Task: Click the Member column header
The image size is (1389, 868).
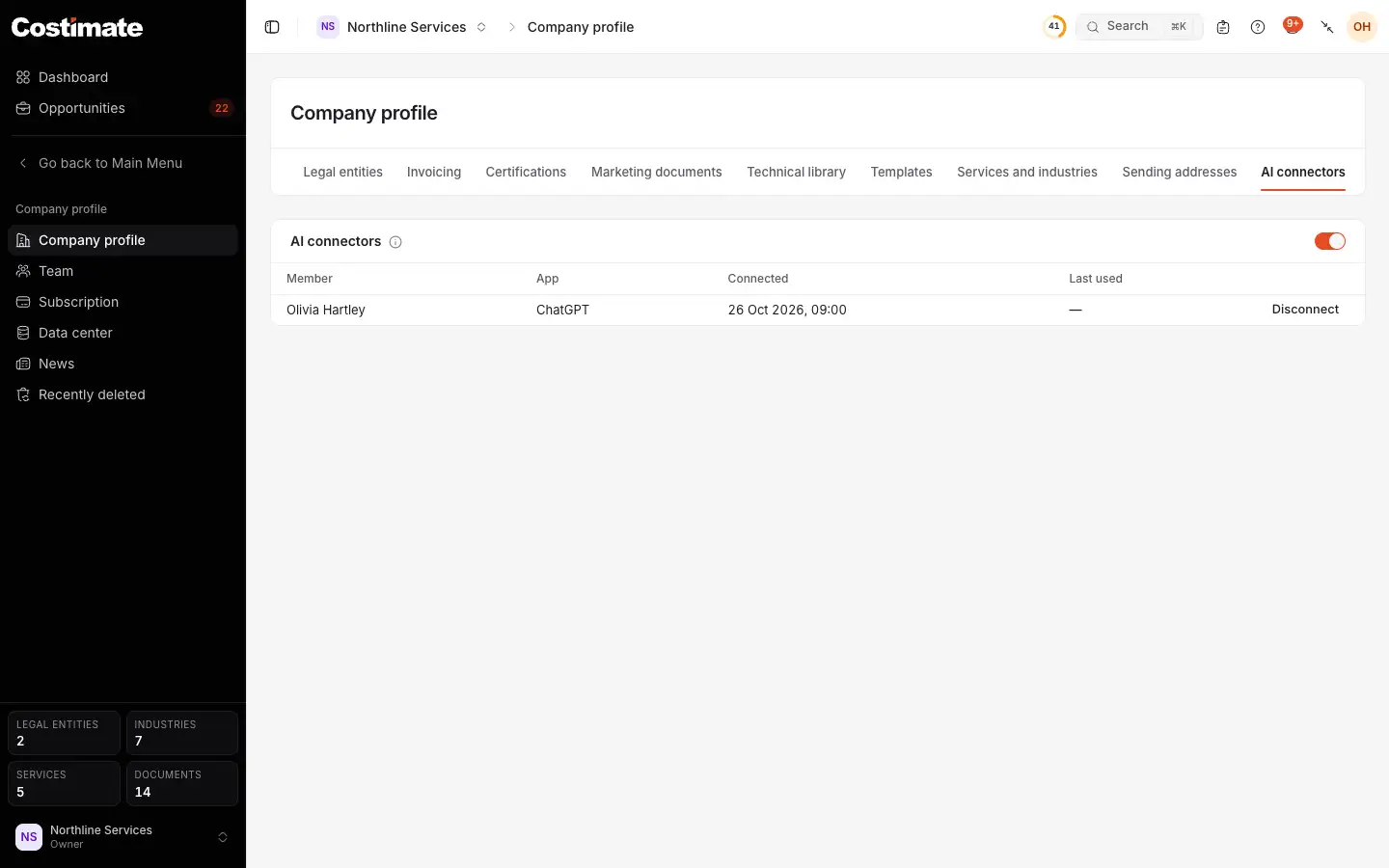Action: coord(310,279)
